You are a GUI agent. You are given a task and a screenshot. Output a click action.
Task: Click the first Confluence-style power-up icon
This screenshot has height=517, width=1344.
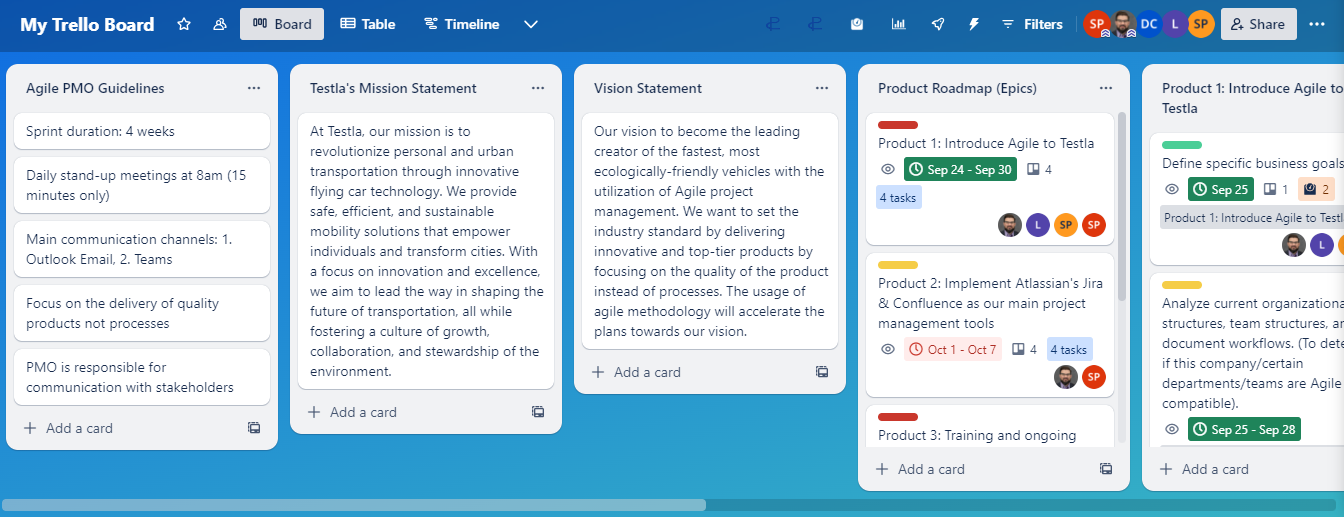point(773,24)
